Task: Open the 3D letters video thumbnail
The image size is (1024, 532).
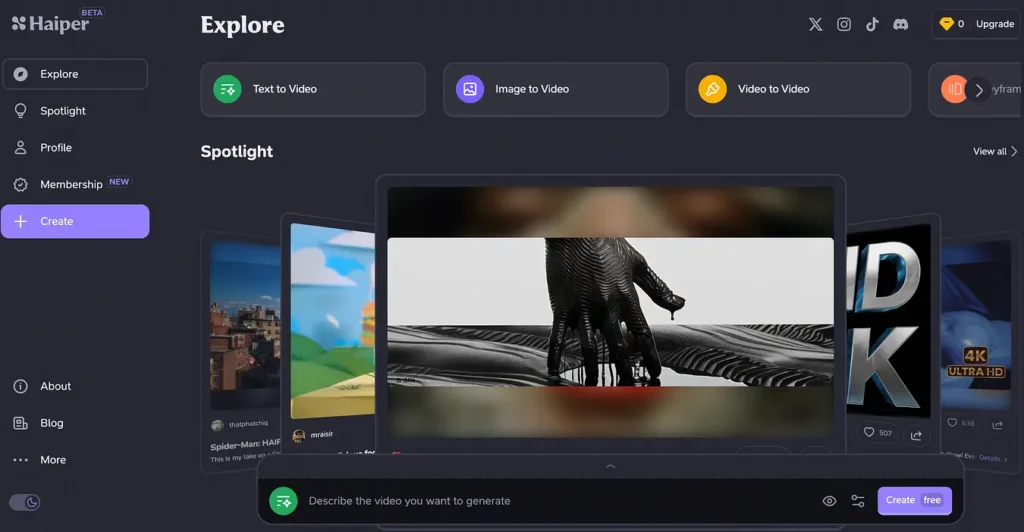Action: coord(888,320)
